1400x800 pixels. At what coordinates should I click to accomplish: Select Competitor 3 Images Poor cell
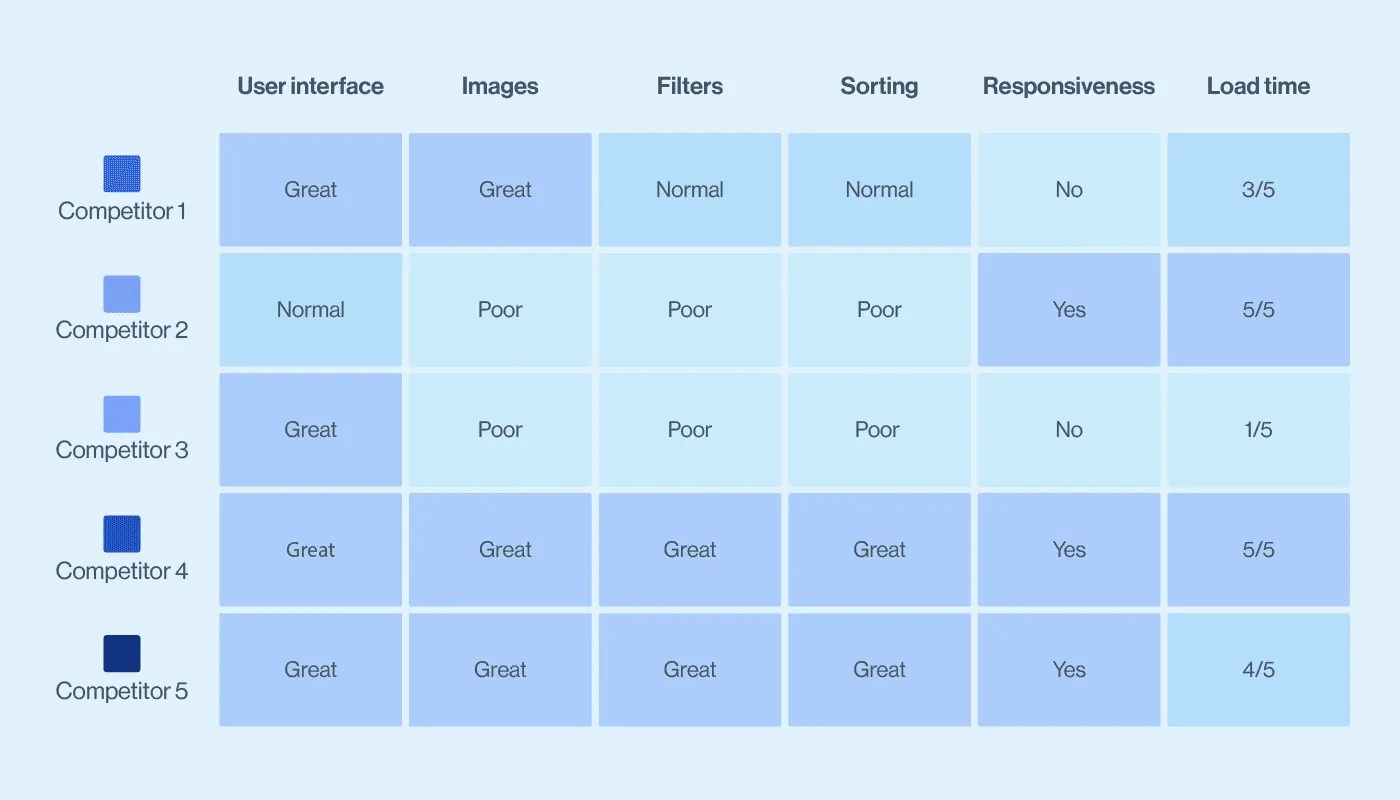click(x=500, y=430)
